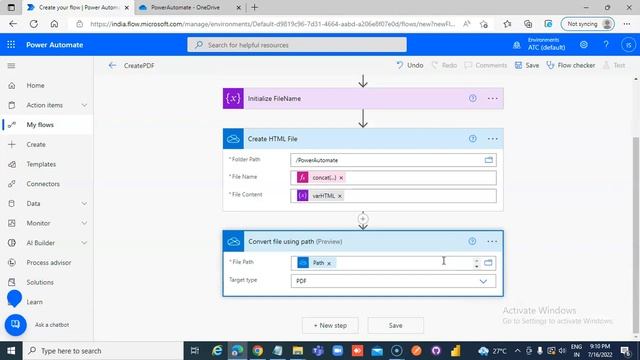Open browser settings and more menu
640x360 pixels.
(x=627, y=24)
